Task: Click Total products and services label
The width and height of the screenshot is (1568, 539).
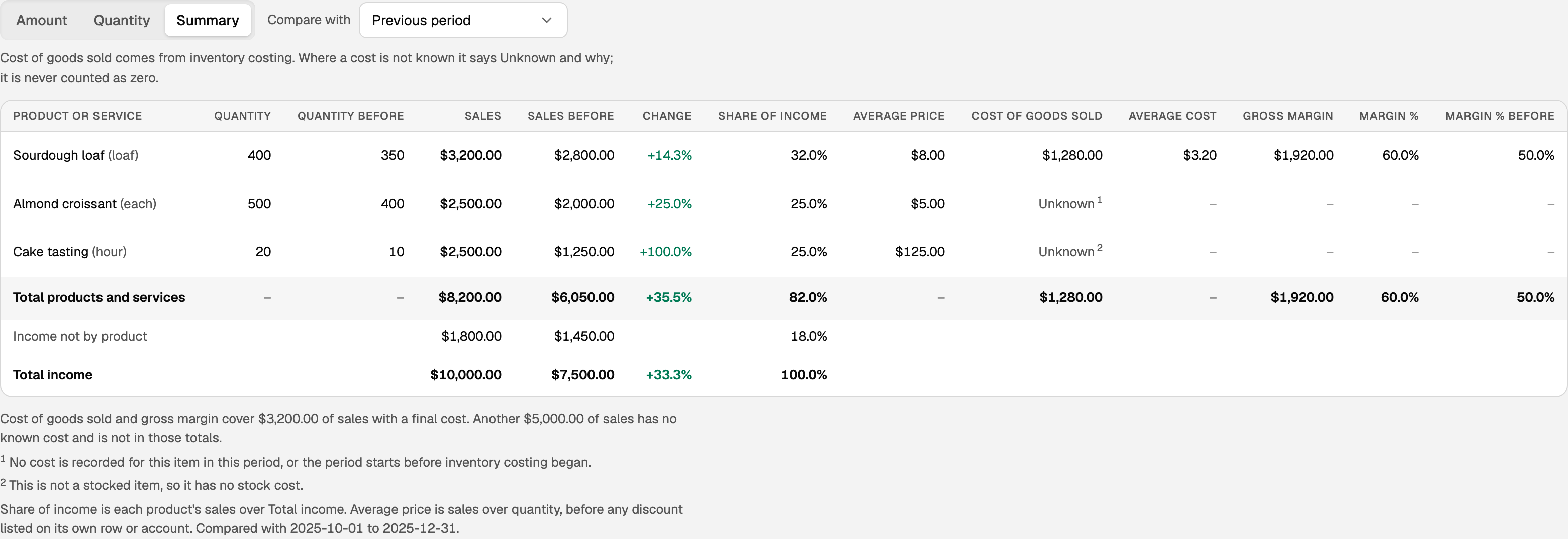Action: coord(99,297)
